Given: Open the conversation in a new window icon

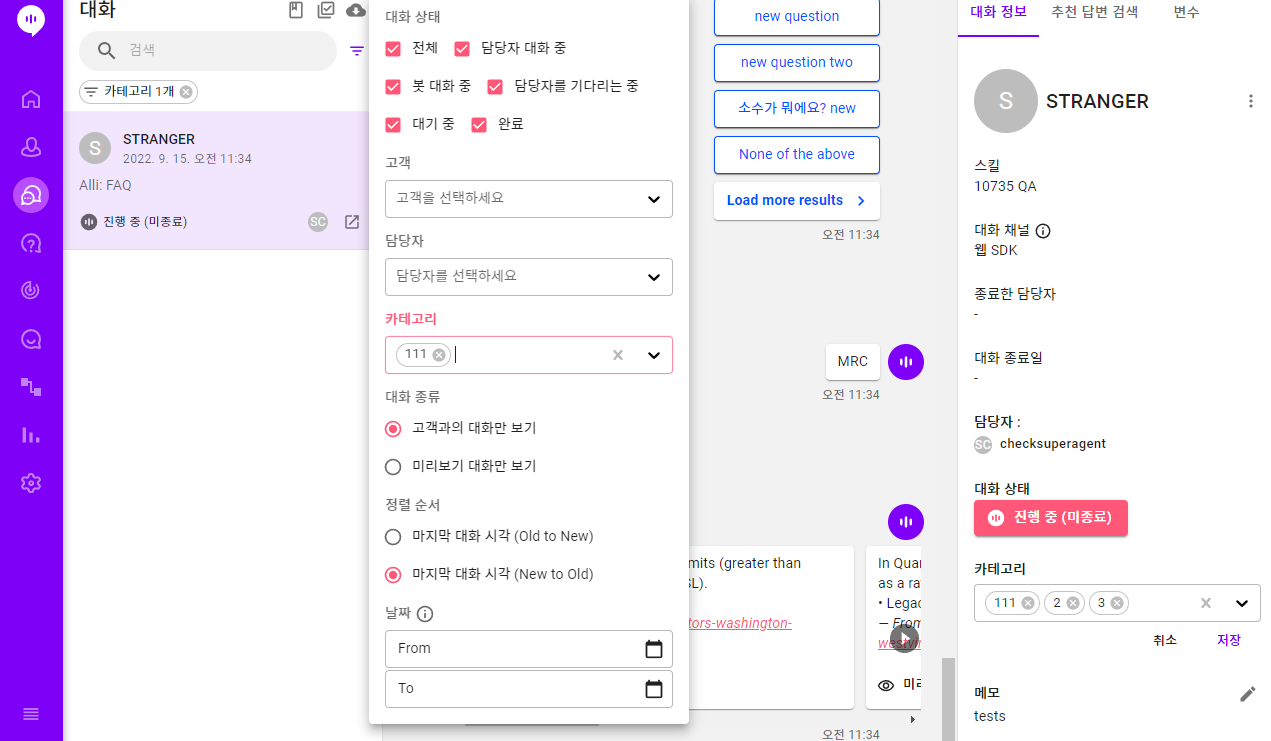Looking at the screenshot, I should click(x=352, y=222).
